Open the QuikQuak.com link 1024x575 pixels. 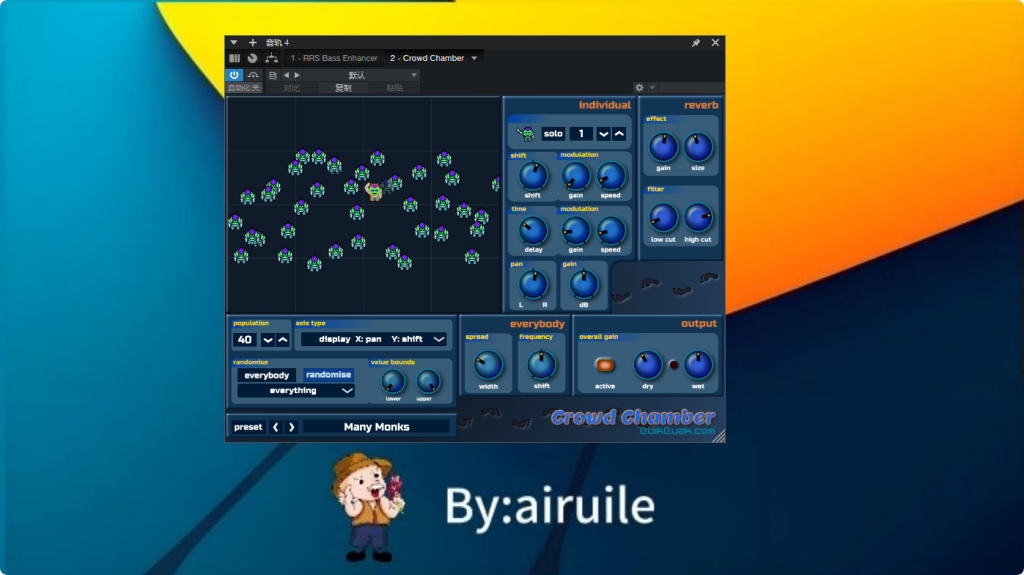coord(677,431)
